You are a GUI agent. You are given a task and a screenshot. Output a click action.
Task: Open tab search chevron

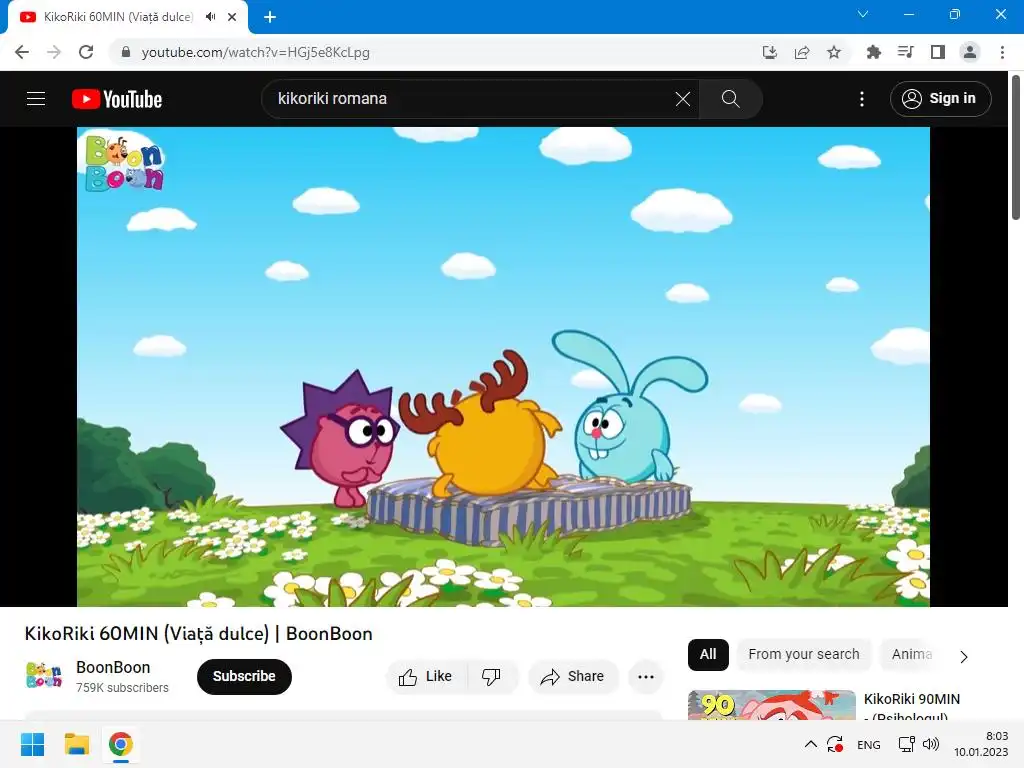click(863, 14)
